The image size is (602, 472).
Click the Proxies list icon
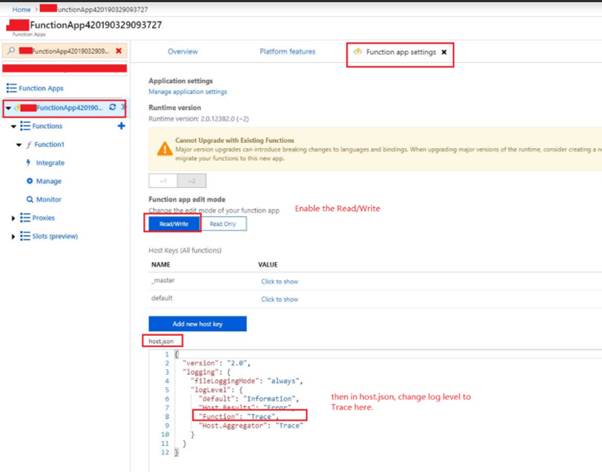click(x=25, y=217)
